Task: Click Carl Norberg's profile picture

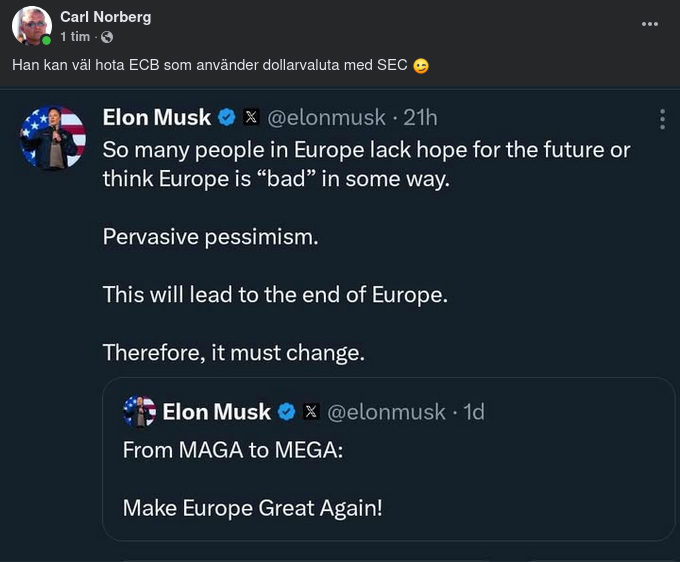Action: [x=32, y=26]
